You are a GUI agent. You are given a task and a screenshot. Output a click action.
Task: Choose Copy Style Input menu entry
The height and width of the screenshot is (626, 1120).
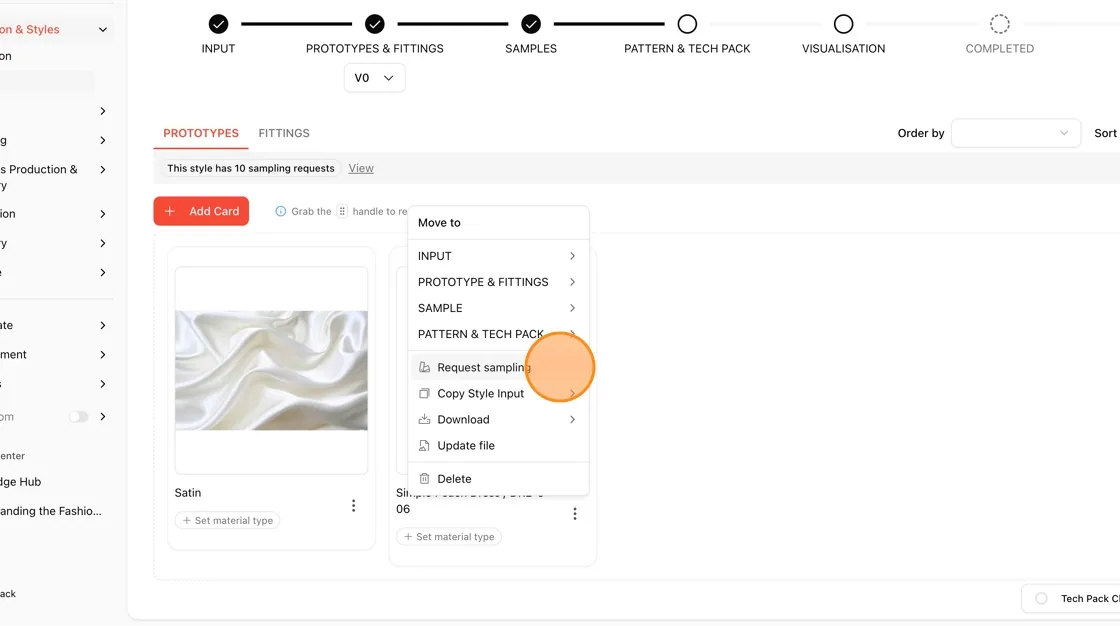(x=498, y=393)
